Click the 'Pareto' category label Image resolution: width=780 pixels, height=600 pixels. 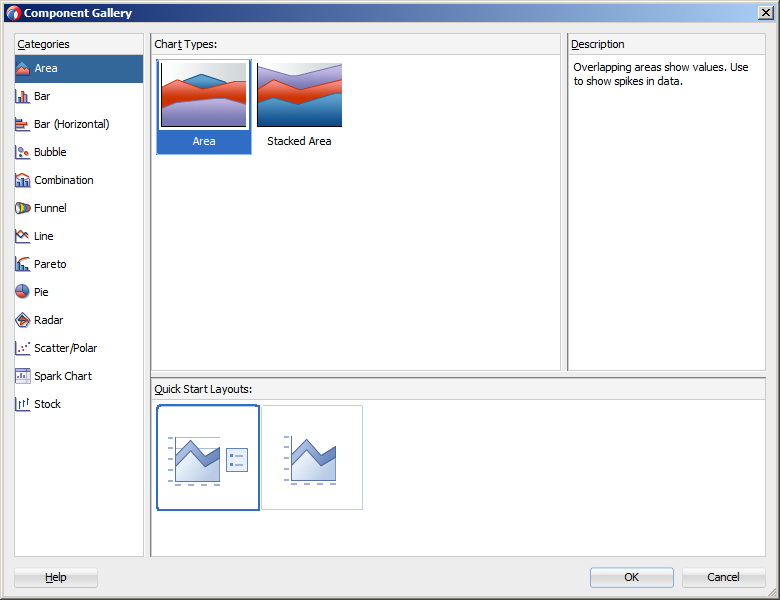coord(50,264)
